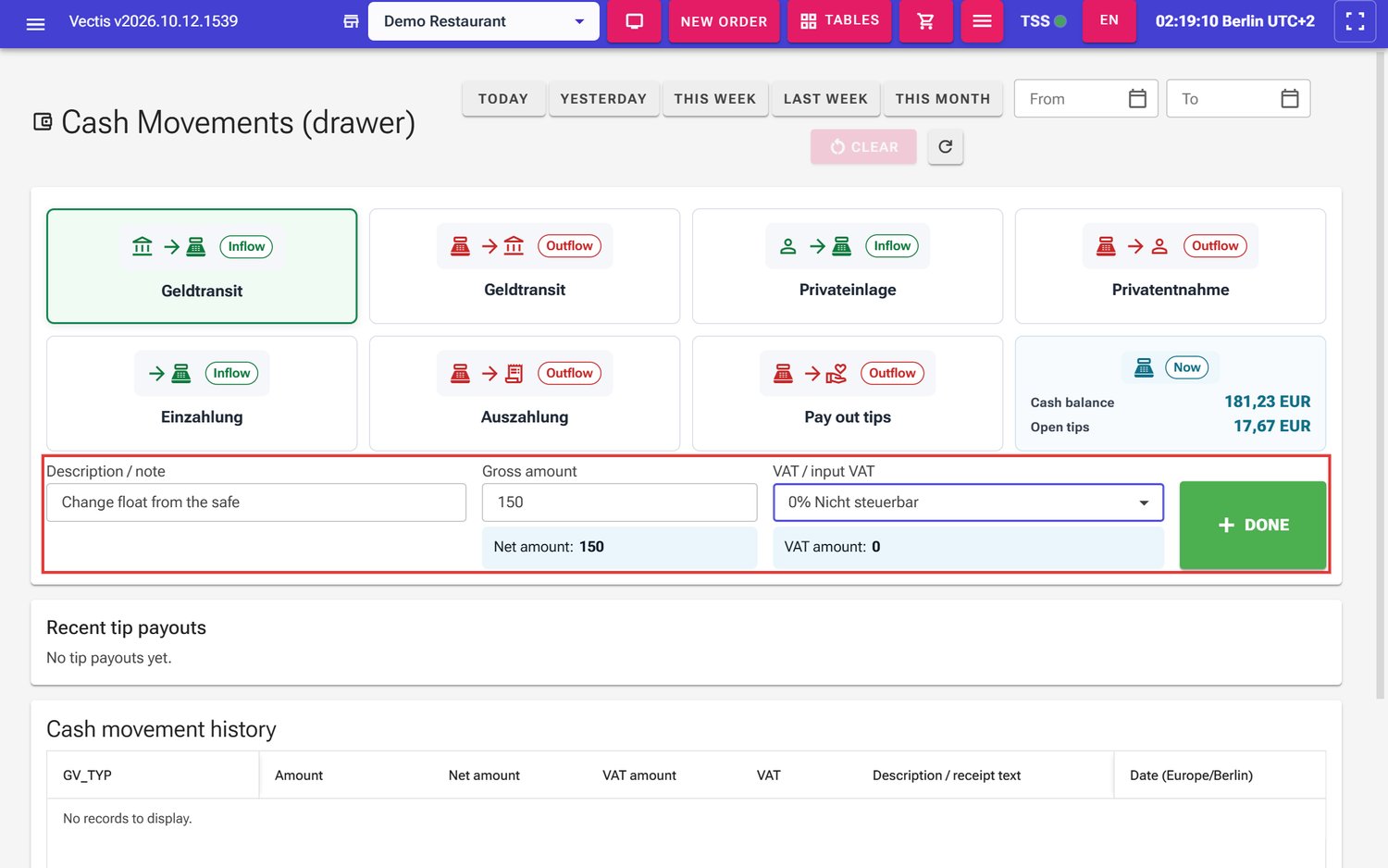The image size is (1388, 868).
Task: Open the shopping cart icon
Action: pos(925,21)
